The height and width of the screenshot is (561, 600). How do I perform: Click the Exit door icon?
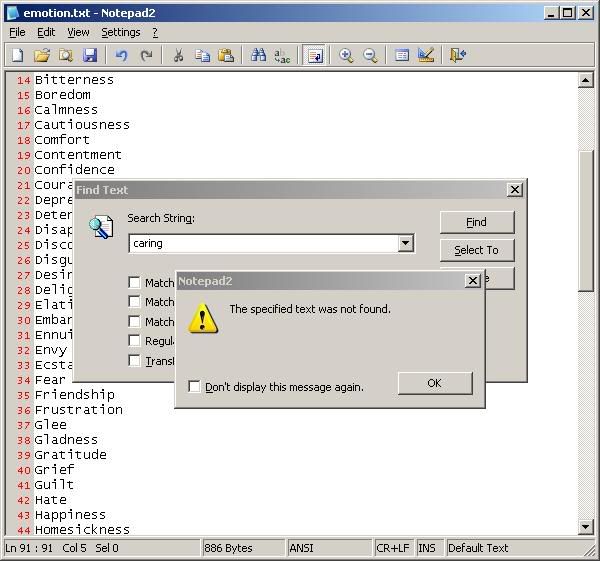(458, 55)
